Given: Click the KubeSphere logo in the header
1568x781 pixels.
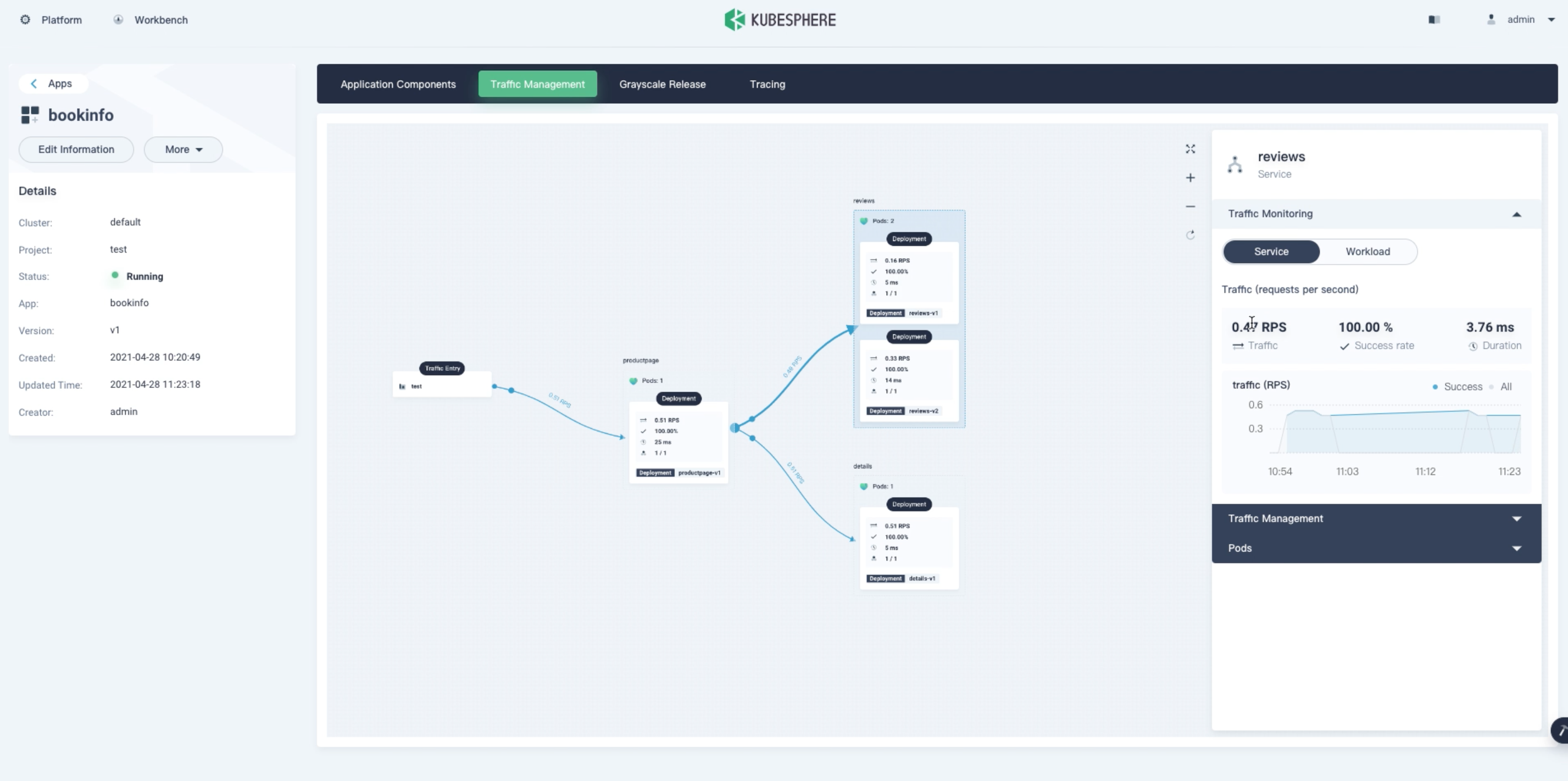Looking at the screenshot, I should pyautogui.click(x=780, y=19).
